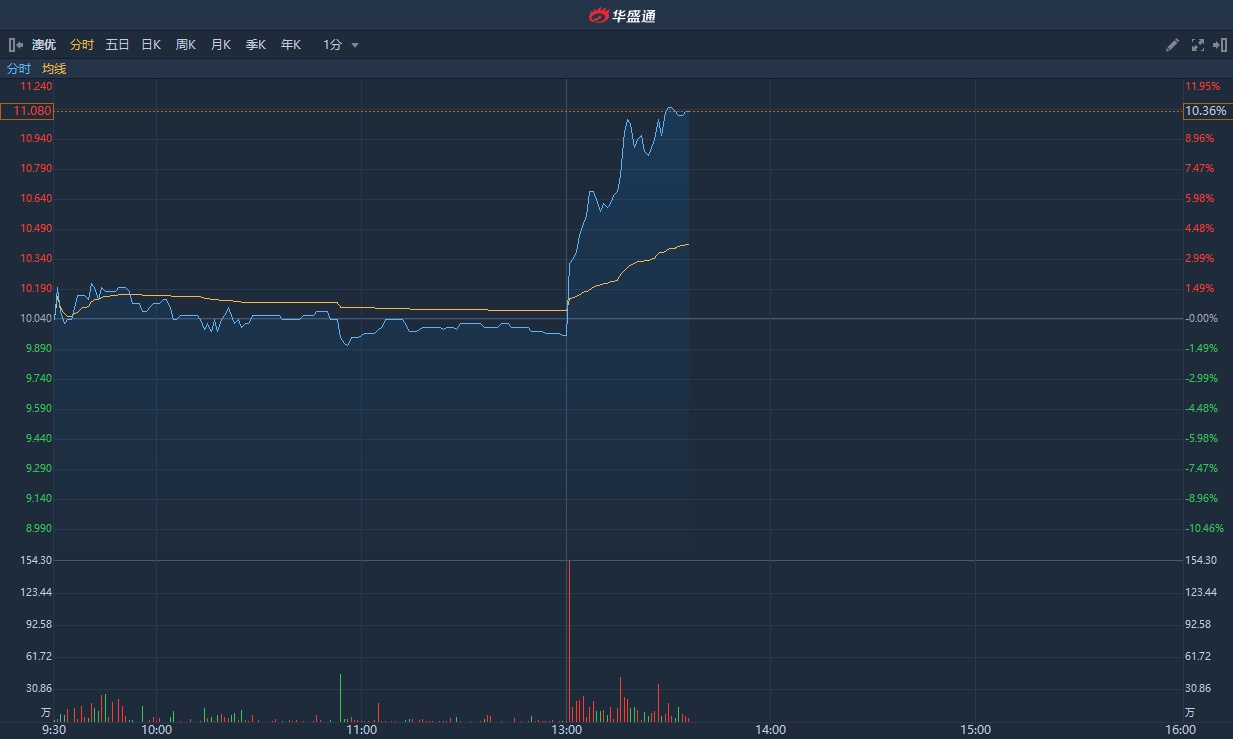Image resolution: width=1233 pixels, height=739 pixels.
Task: Click the 华盛通 logo in the title bar
Action: point(622,15)
